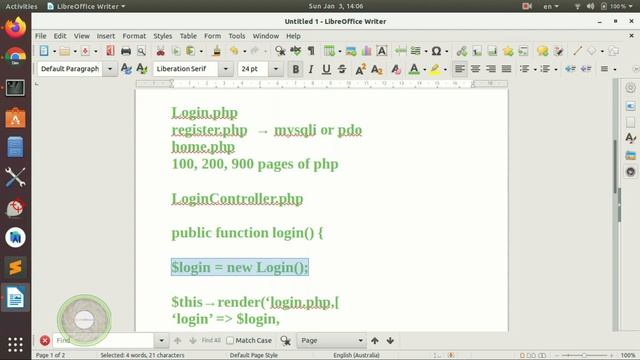Close the Find toolbar
This screenshot has height=360, width=640.
(x=45, y=340)
